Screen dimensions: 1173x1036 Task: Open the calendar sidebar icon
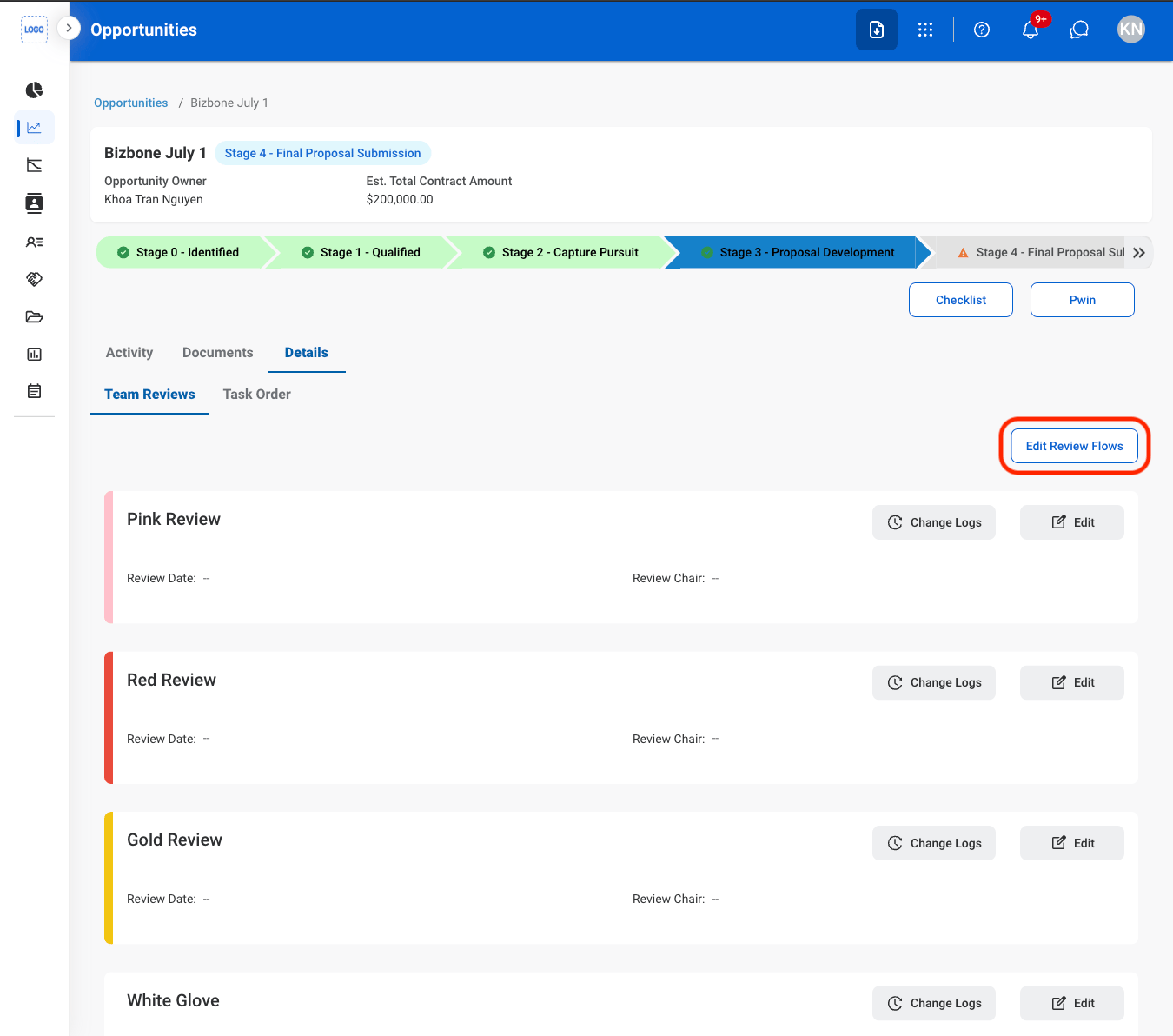tap(34, 391)
